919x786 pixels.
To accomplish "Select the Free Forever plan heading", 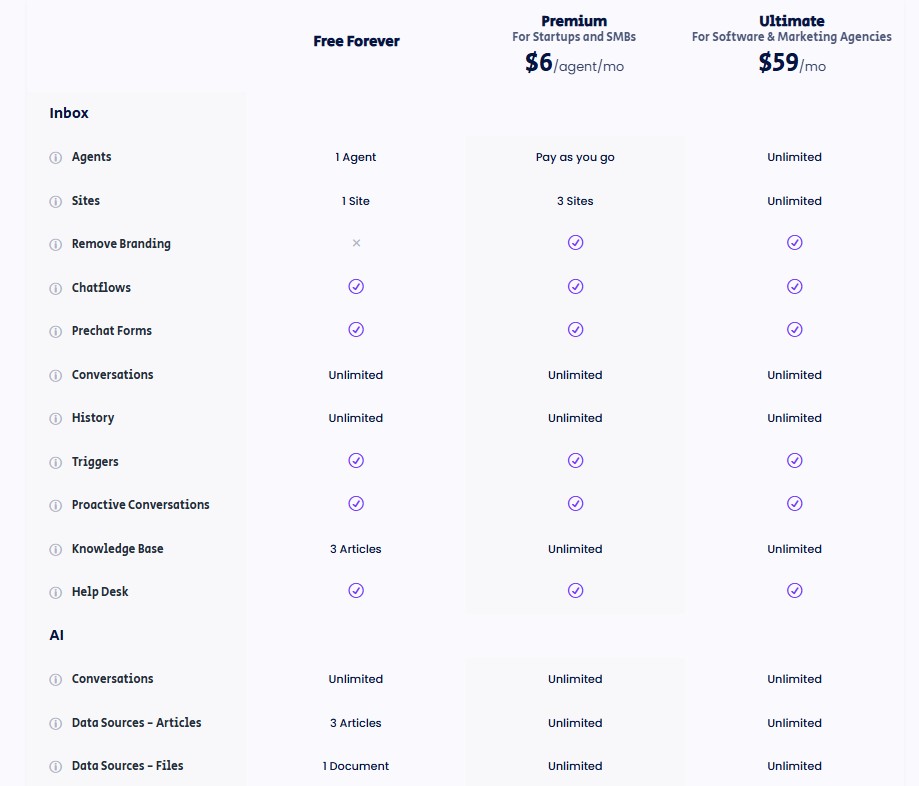I will click(x=356, y=42).
